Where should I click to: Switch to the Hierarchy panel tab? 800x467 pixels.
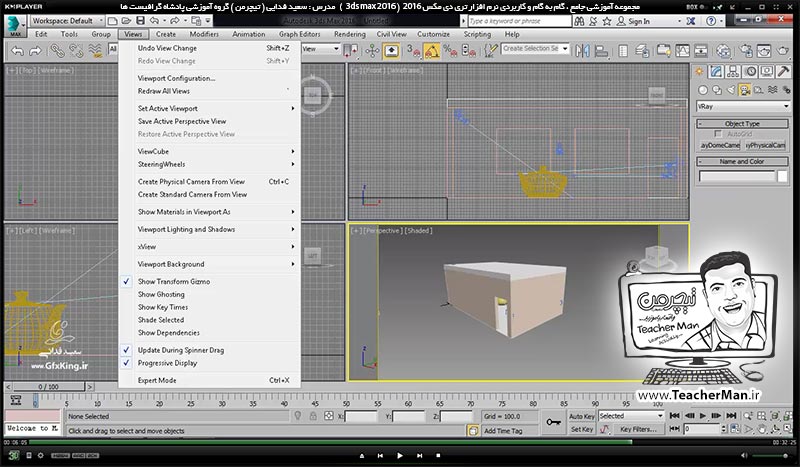coord(733,72)
